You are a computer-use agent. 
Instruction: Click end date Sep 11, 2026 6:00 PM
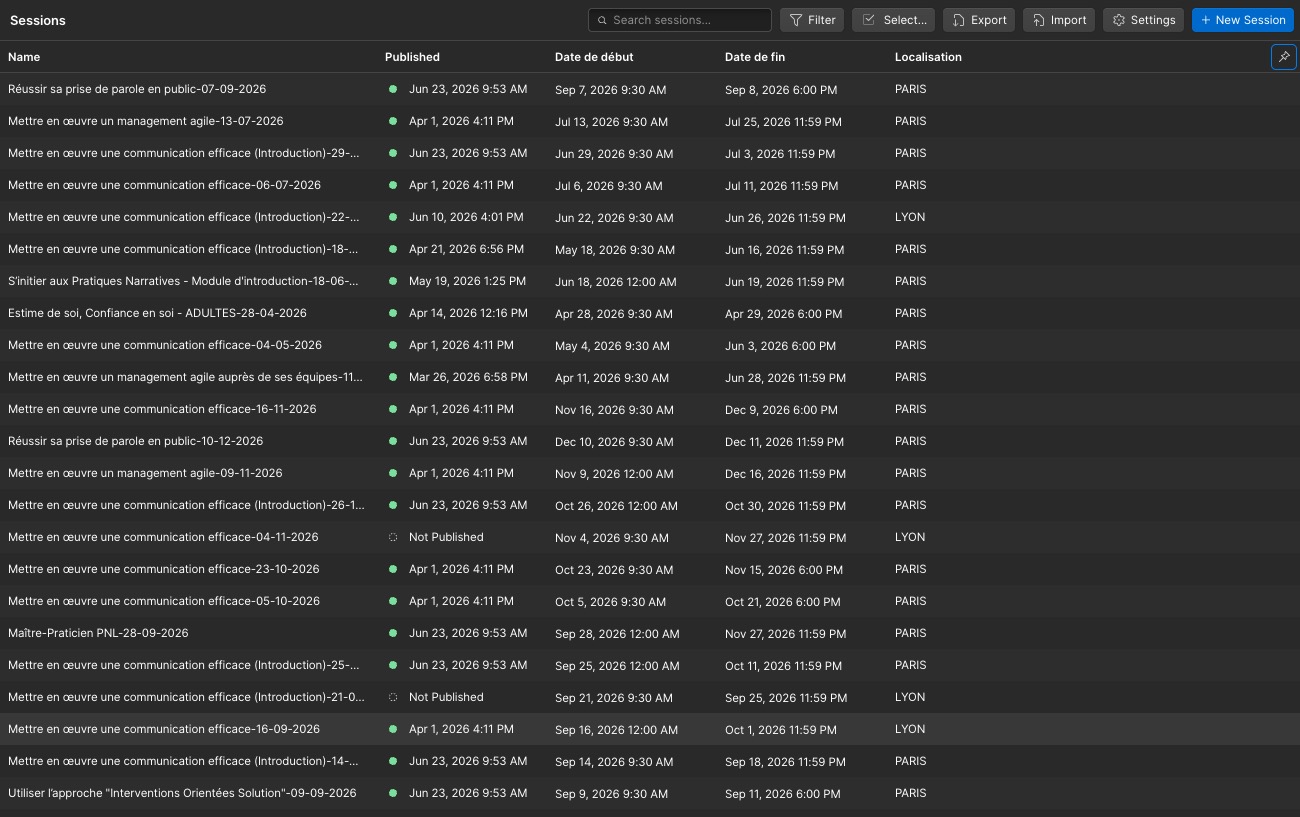click(x=782, y=794)
